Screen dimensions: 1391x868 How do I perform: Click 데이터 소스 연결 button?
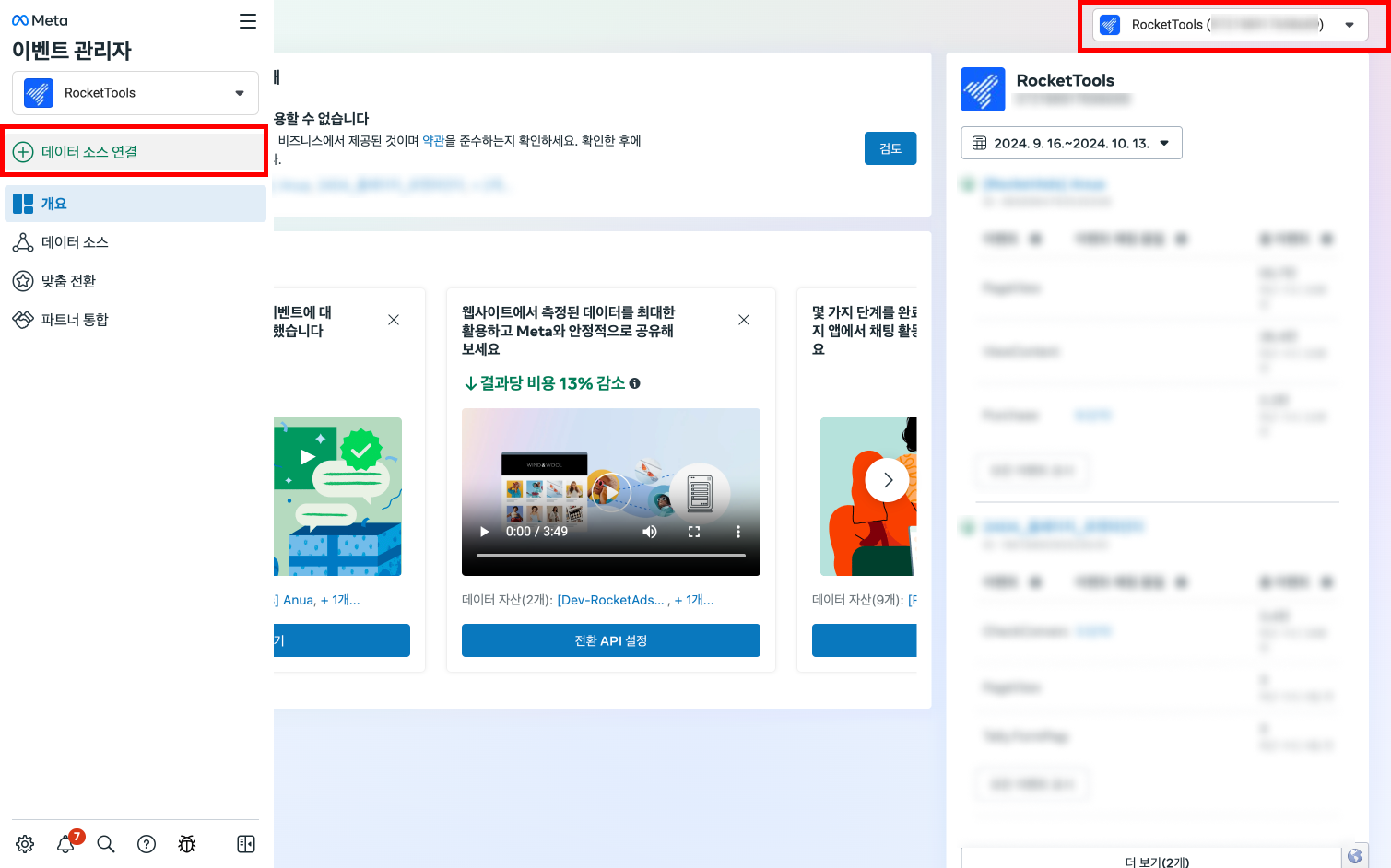[136, 152]
